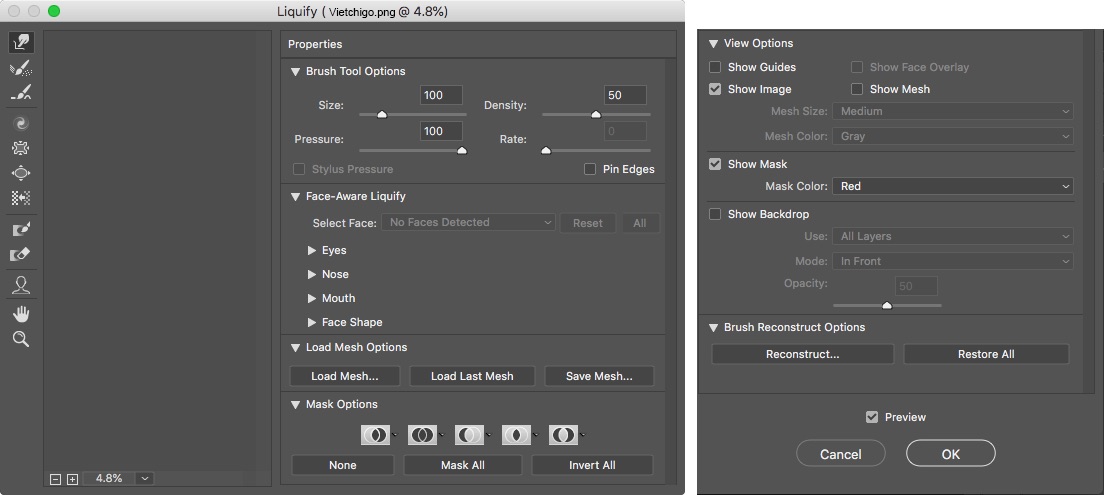Open the Mesh Size dropdown
The width and height of the screenshot is (1104, 495).
click(x=953, y=111)
